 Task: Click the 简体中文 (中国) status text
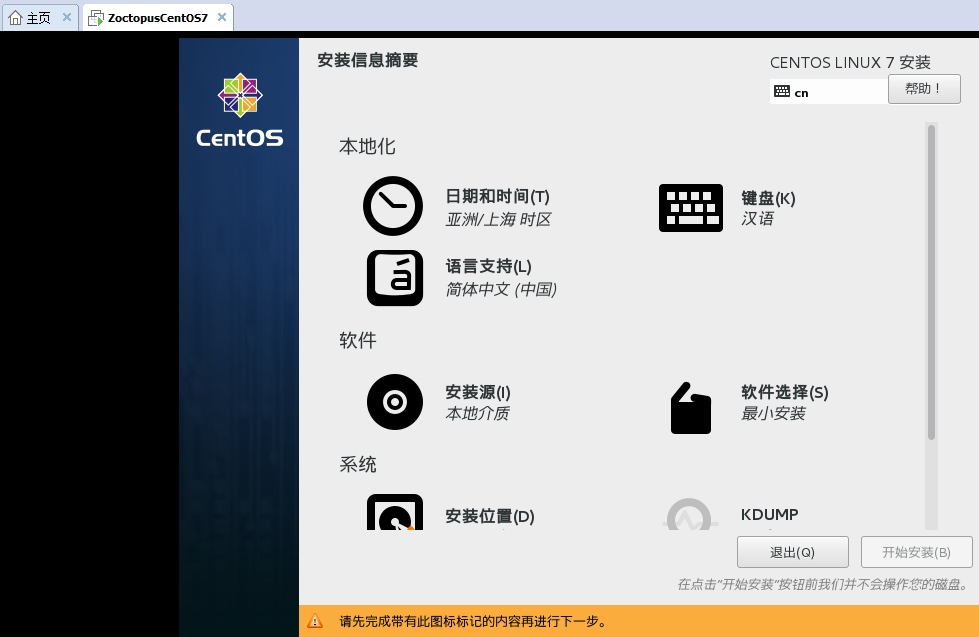501,289
